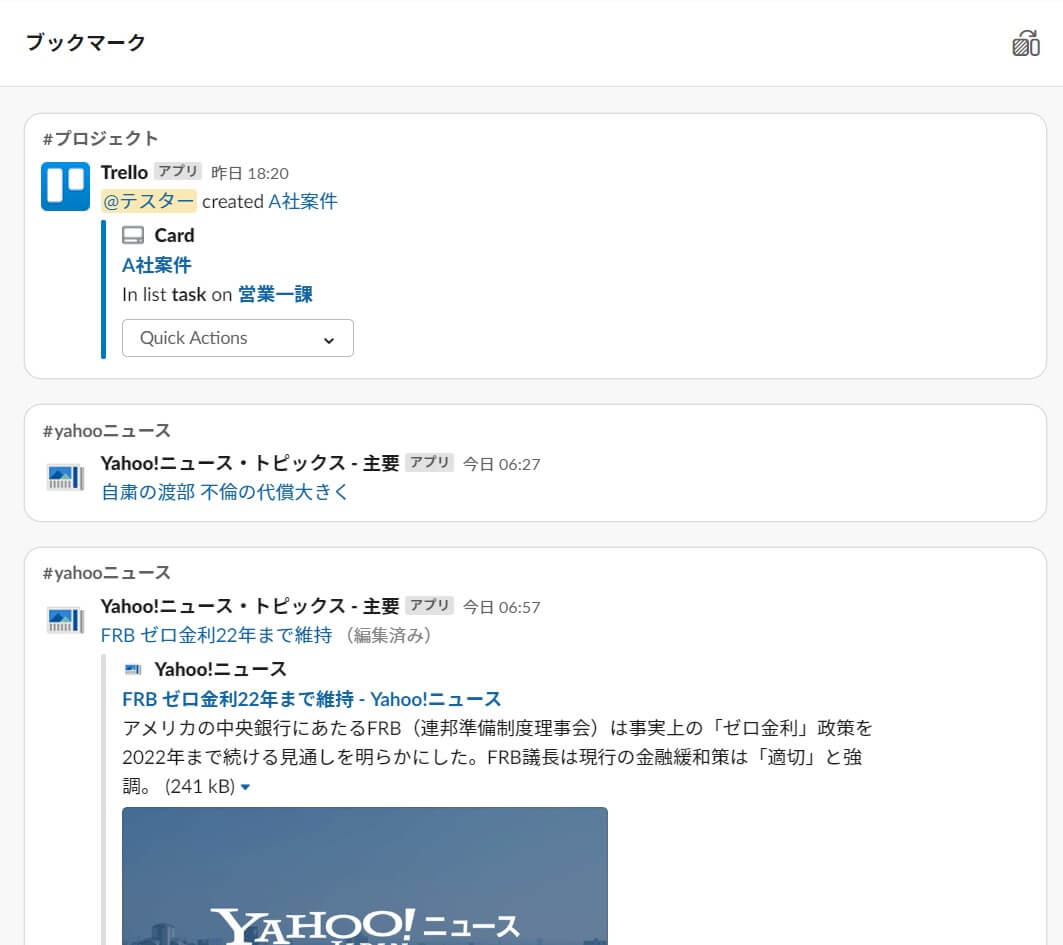1063x945 pixels.
Task: Click the Trello sender name
Action: (124, 172)
